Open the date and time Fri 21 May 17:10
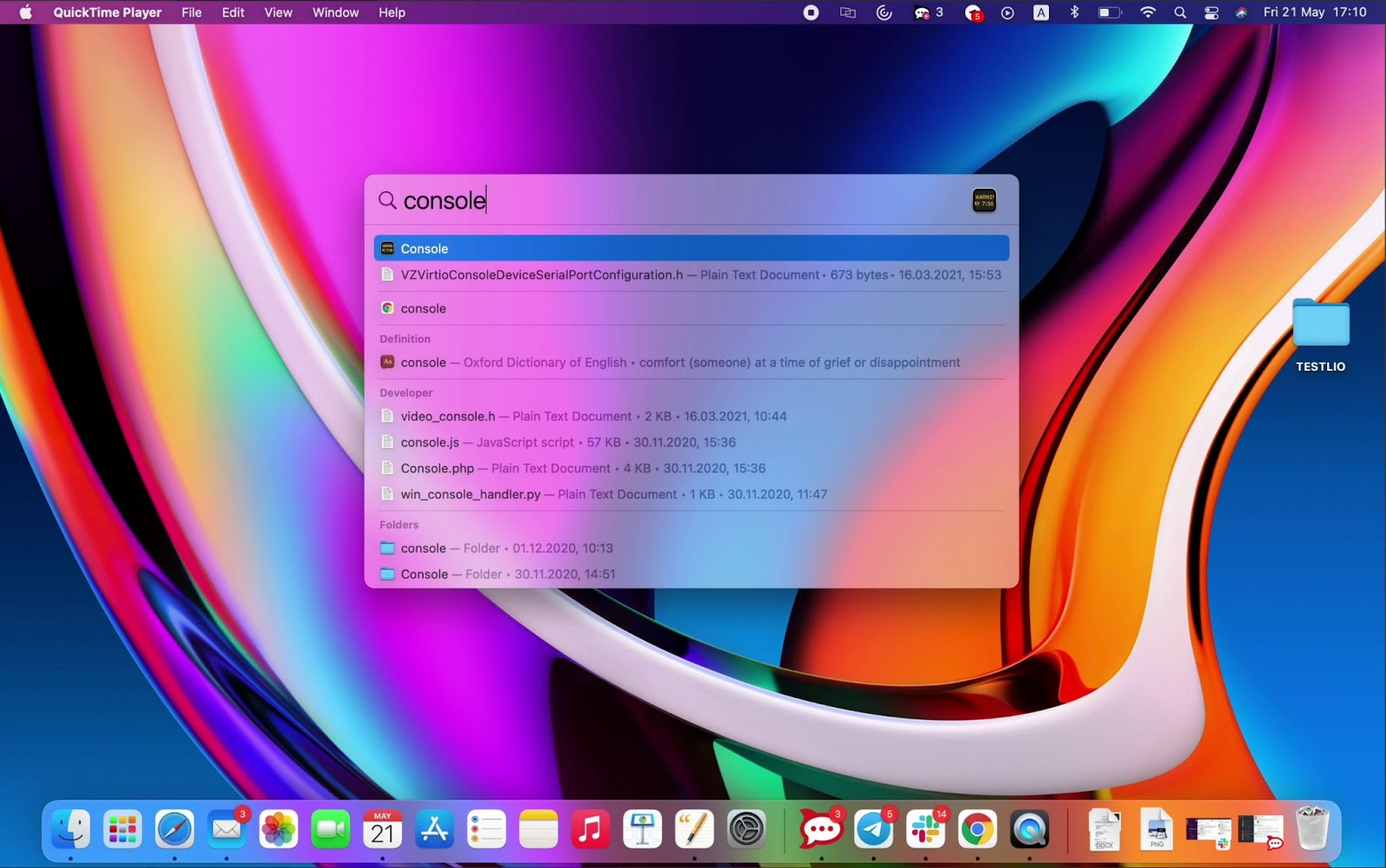Viewport: 1386px width, 868px height. [1315, 12]
